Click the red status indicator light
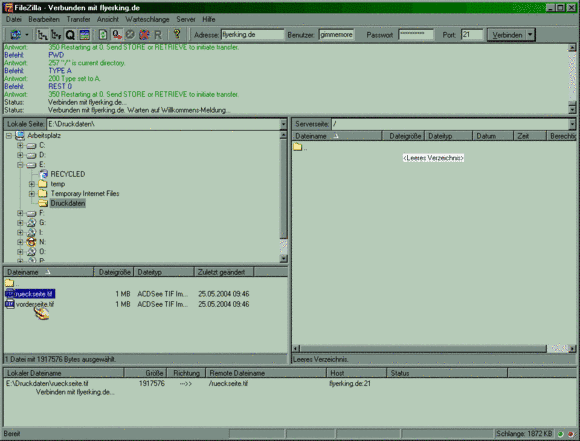 pos(571,434)
